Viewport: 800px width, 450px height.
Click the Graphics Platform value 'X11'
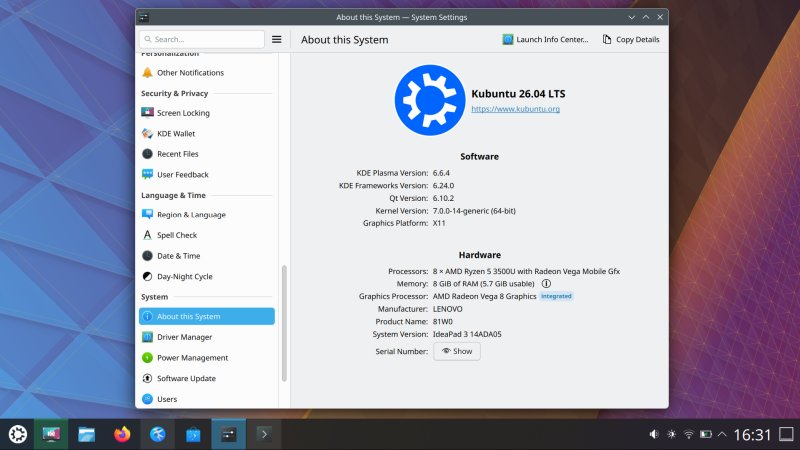tap(439, 223)
